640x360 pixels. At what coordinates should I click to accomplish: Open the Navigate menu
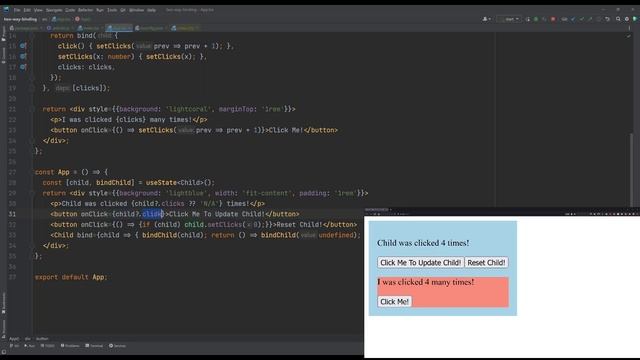(54, 10)
